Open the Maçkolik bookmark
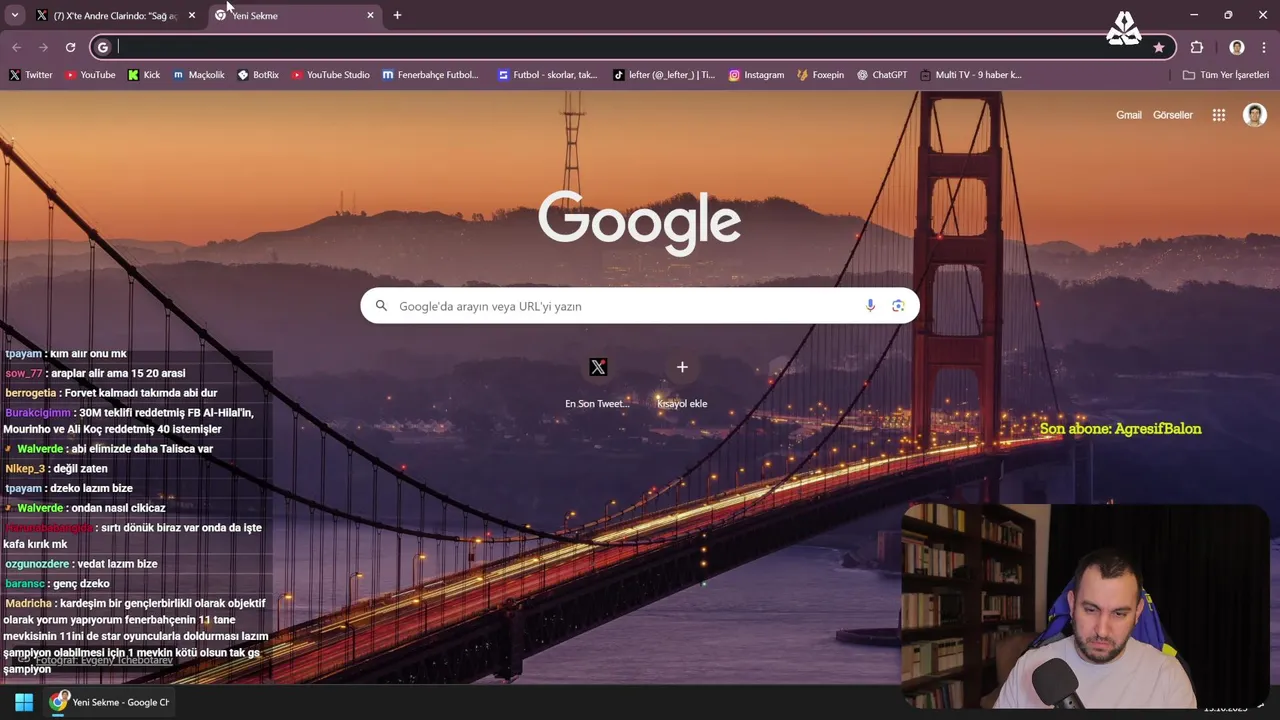This screenshot has height=720, width=1280. click(198, 75)
